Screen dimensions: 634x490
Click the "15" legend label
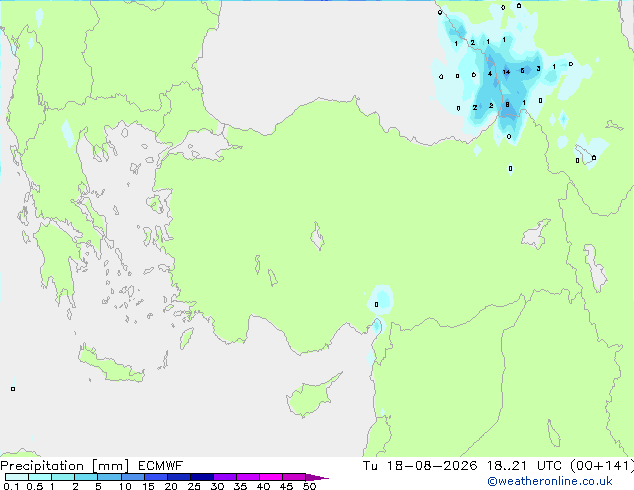148,486
